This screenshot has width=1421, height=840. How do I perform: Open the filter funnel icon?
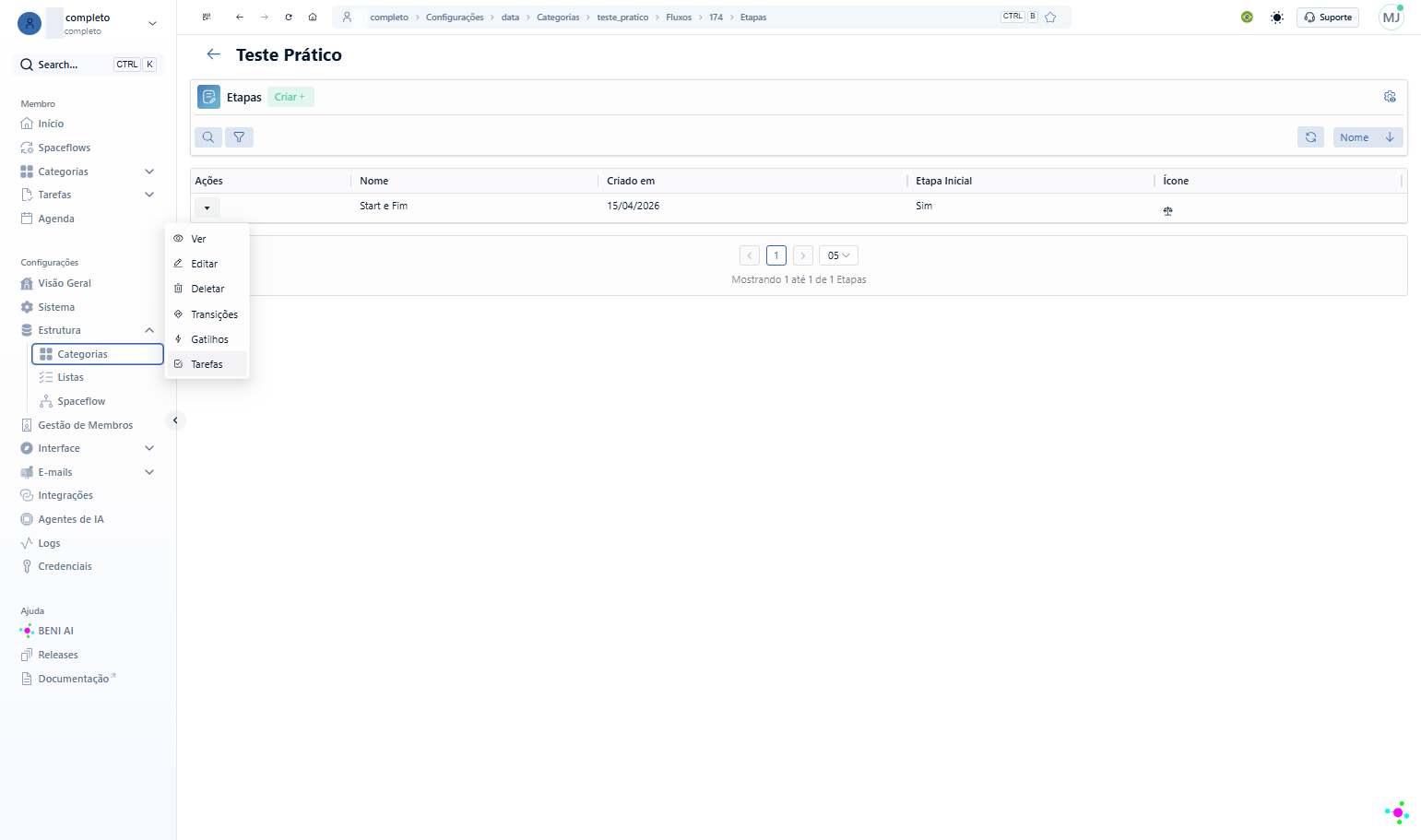pyautogui.click(x=239, y=137)
